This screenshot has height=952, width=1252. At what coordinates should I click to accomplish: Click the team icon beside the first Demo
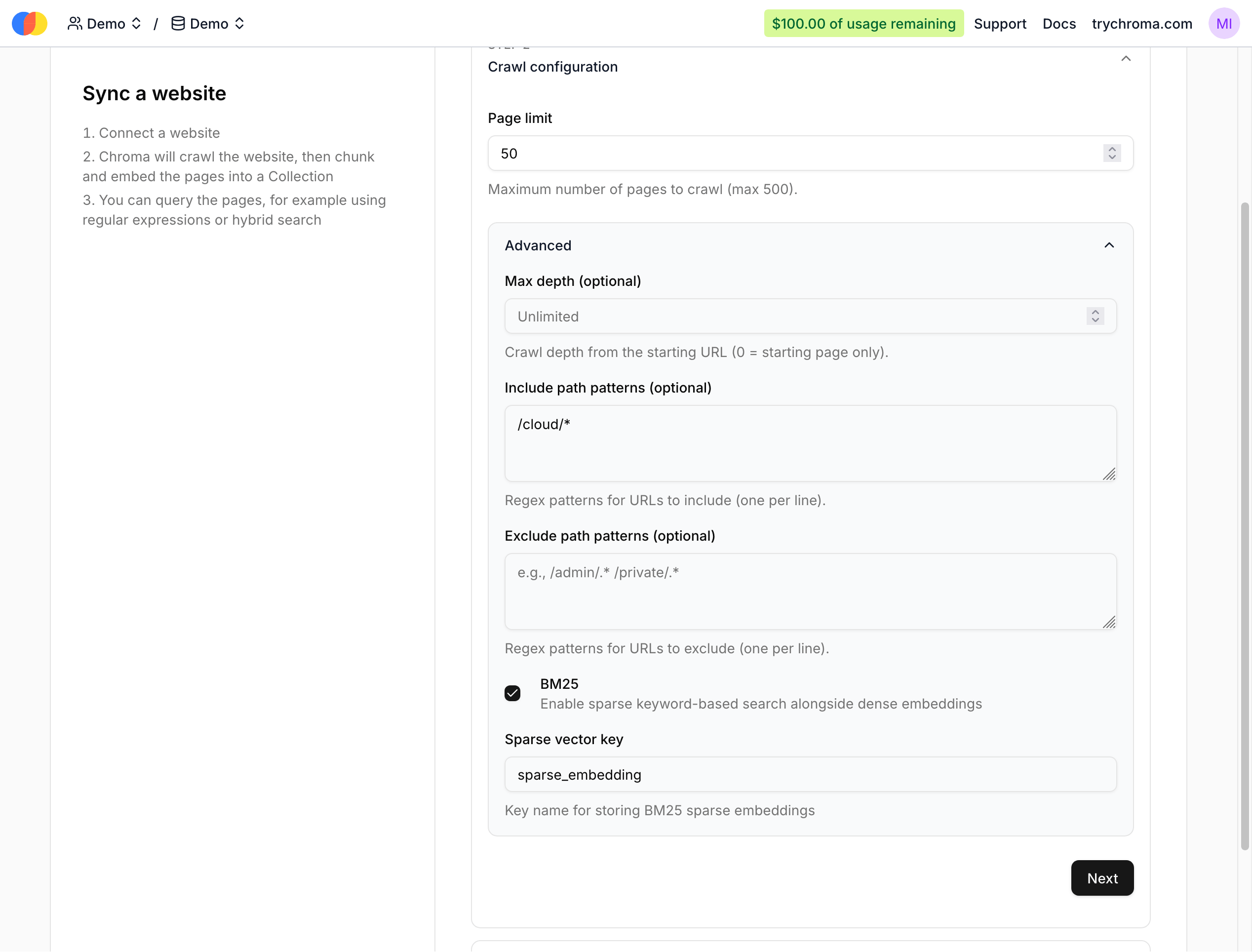tap(77, 23)
